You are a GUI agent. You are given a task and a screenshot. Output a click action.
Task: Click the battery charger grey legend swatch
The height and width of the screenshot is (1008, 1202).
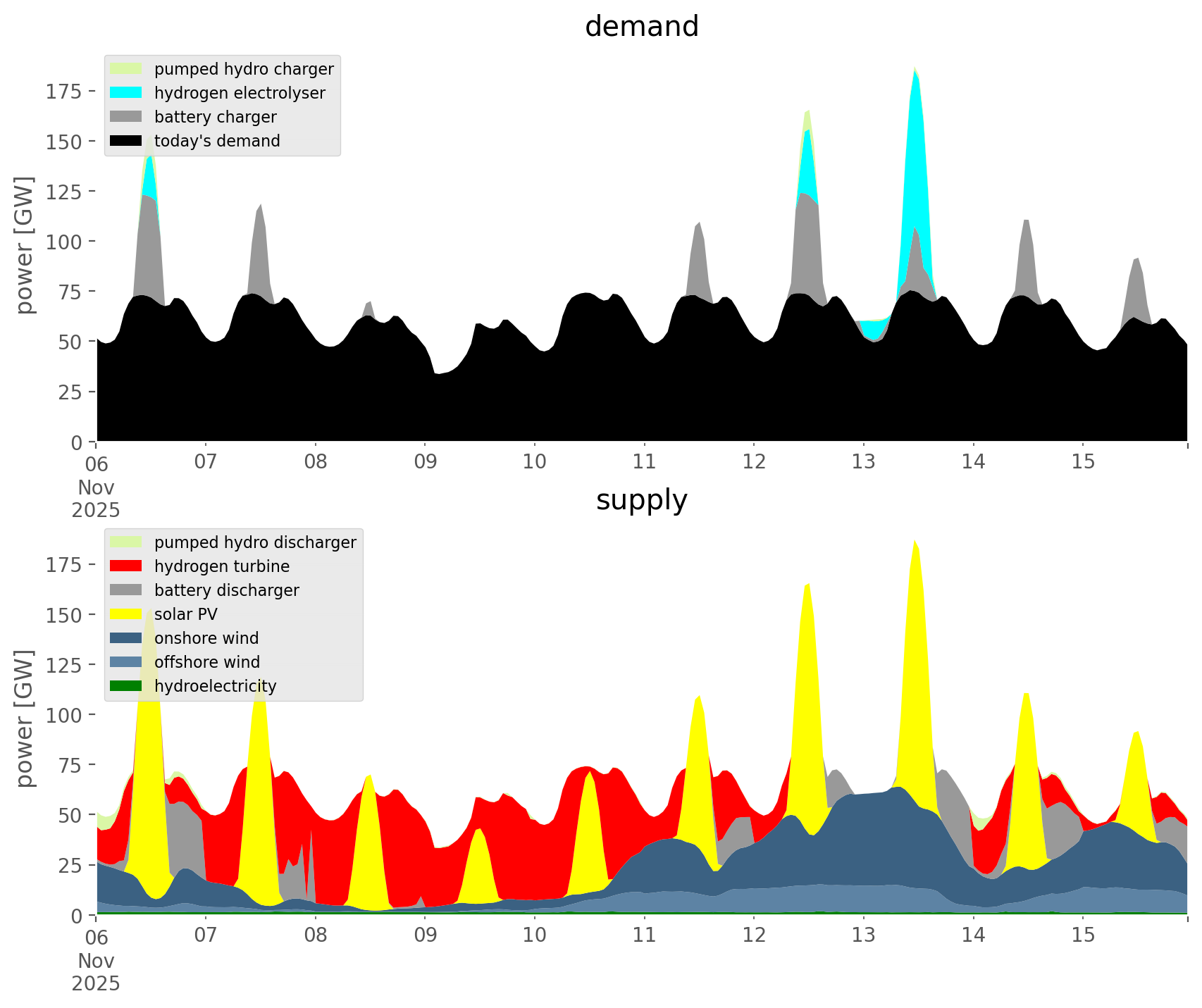click(x=126, y=117)
